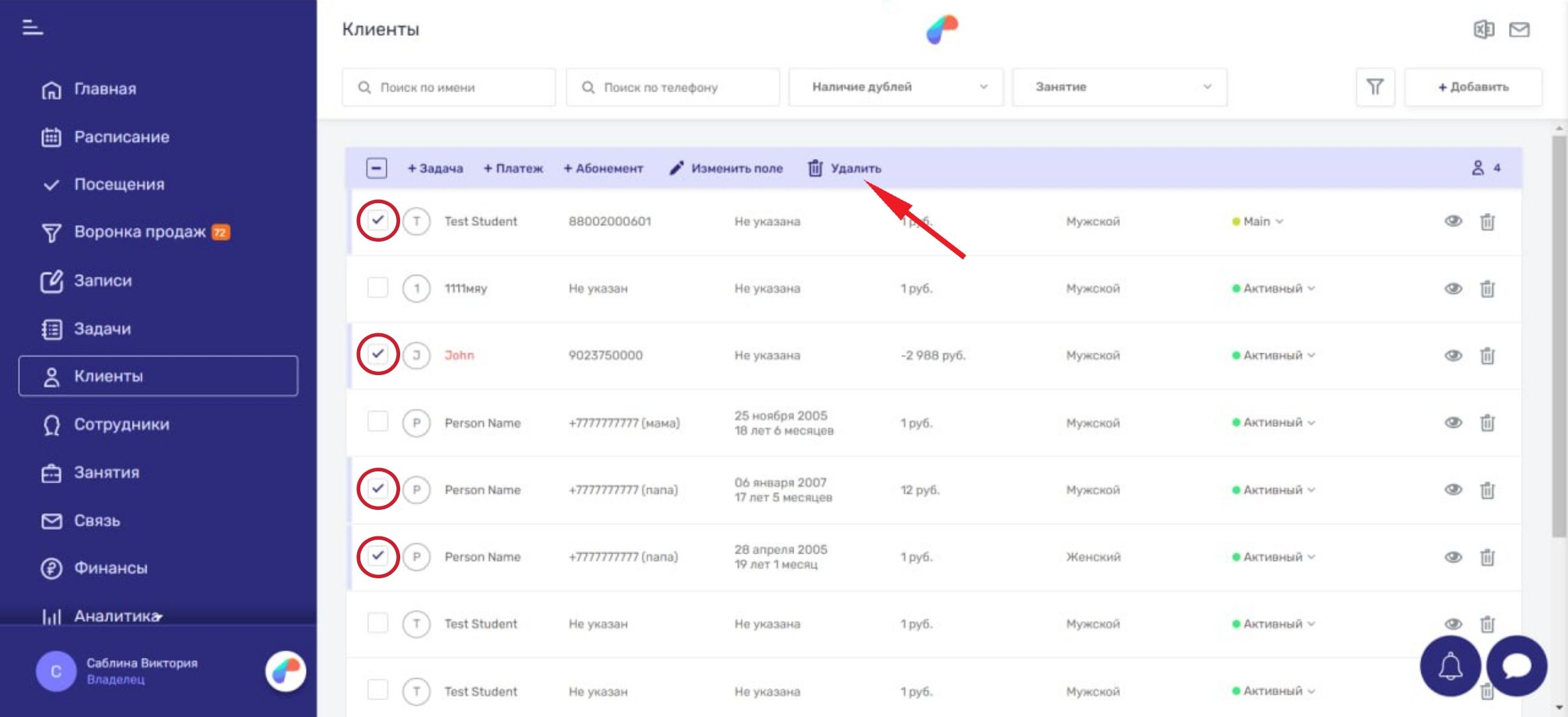Screen dimensions: 1568x717
Task: Open the mail envelope icon in header
Action: click(x=1519, y=29)
